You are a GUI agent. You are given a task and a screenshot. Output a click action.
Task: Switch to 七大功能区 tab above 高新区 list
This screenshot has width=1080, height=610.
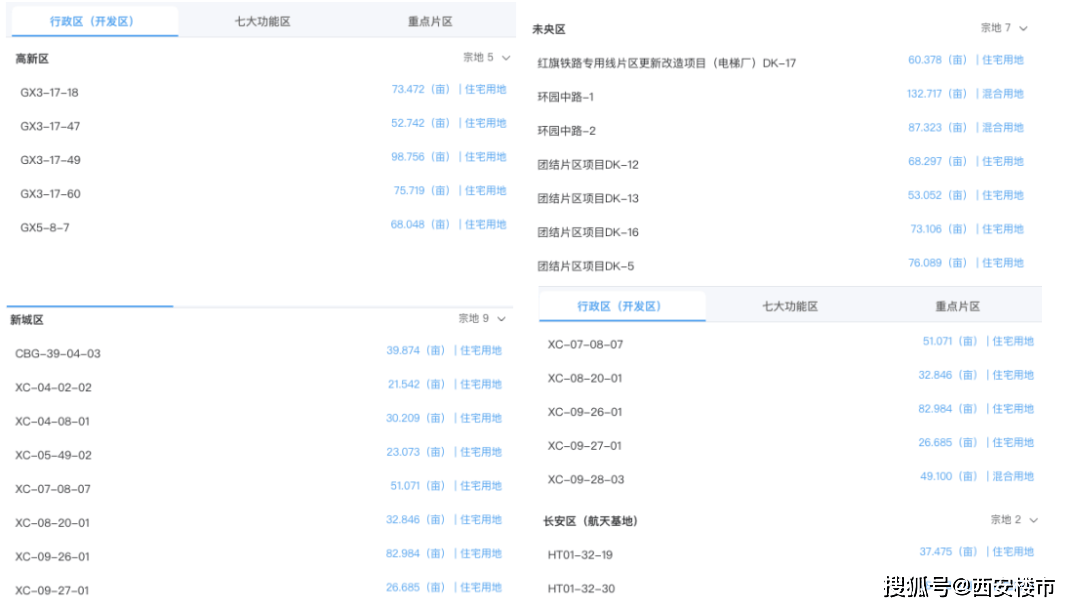(262, 21)
